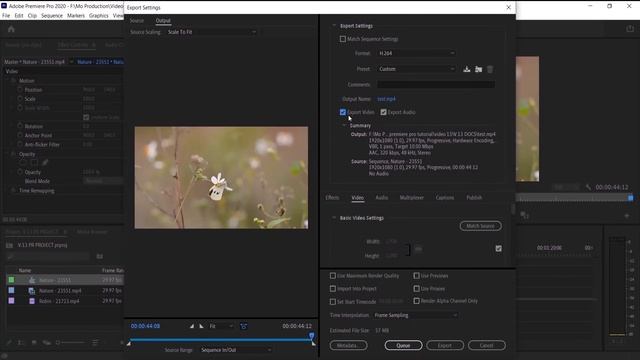Click the Set Out Point triangle icon
This screenshot has width=640, height=360.
click(x=201, y=326)
